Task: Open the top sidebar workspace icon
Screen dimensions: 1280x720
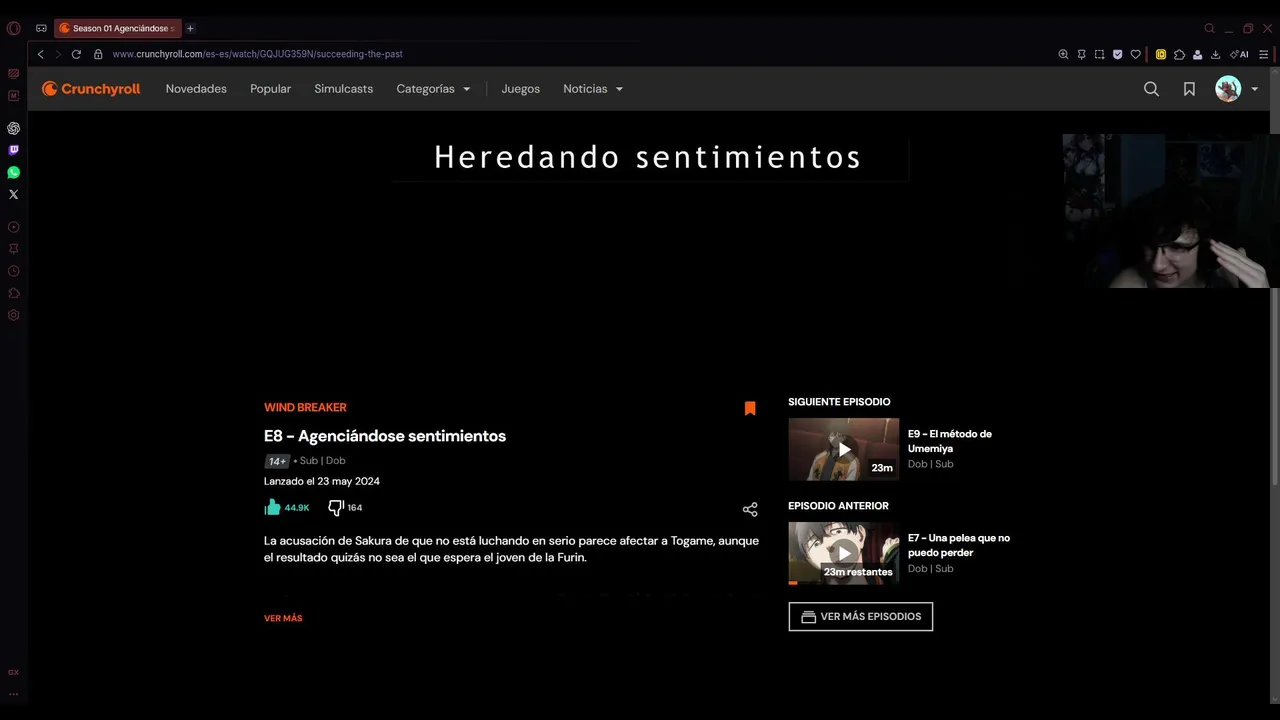Action: (x=13, y=74)
